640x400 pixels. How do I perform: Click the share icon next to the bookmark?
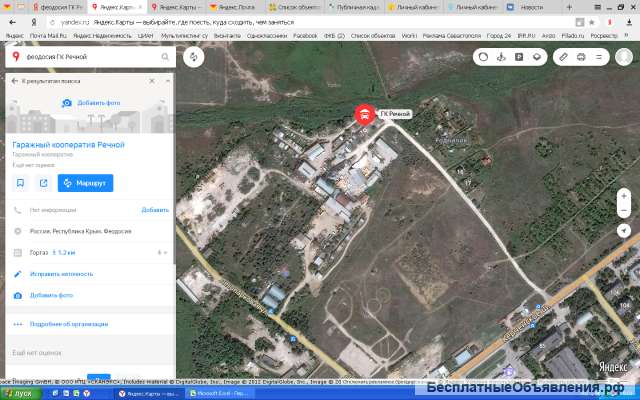click(44, 183)
